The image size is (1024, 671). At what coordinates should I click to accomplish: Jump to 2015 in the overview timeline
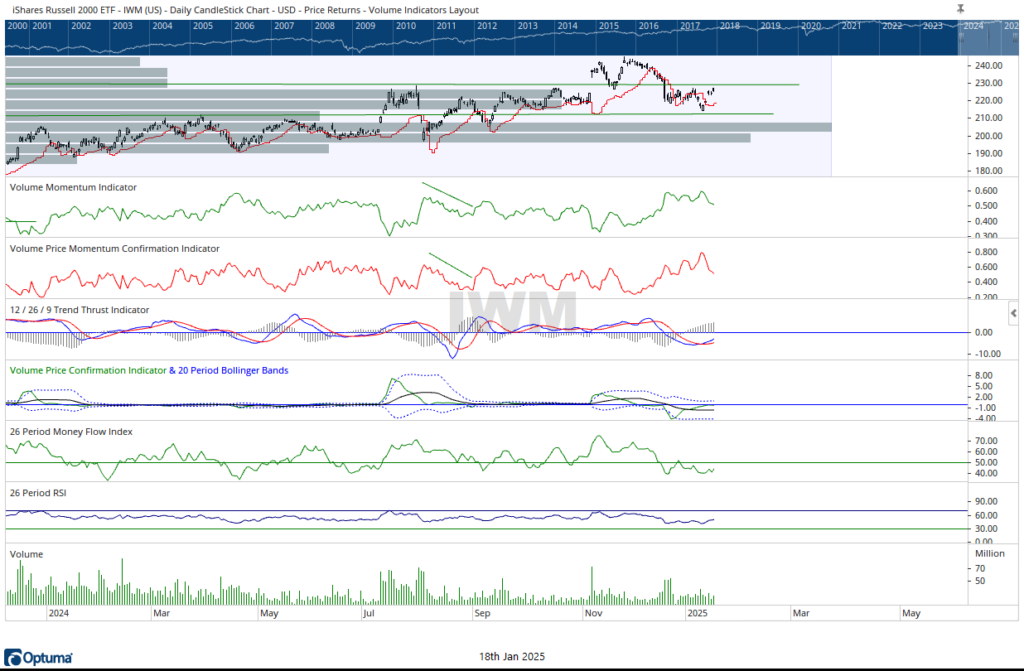pyautogui.click(x=606, y=24)
